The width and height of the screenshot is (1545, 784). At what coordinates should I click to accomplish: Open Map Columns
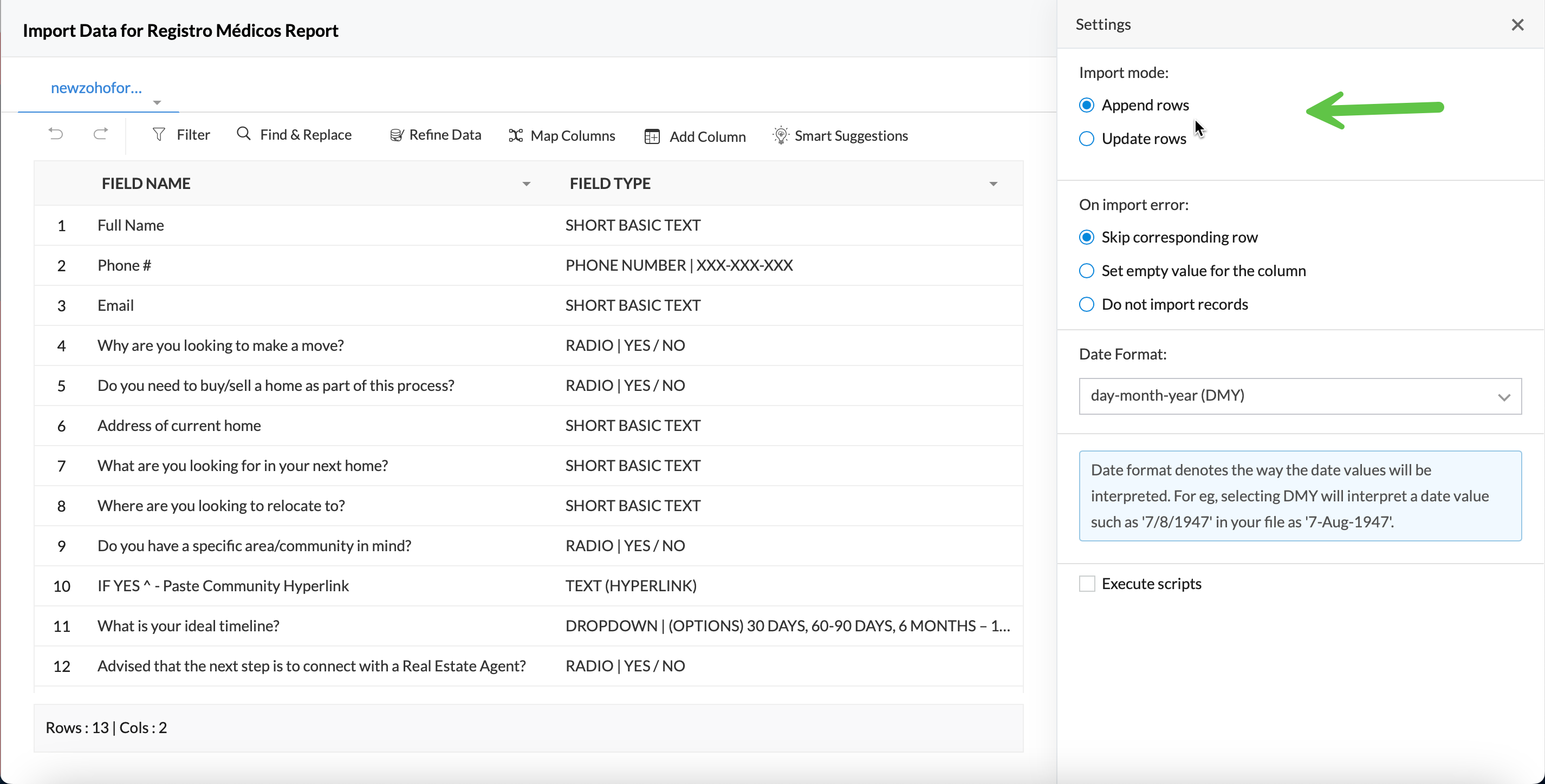coord(561,136)
